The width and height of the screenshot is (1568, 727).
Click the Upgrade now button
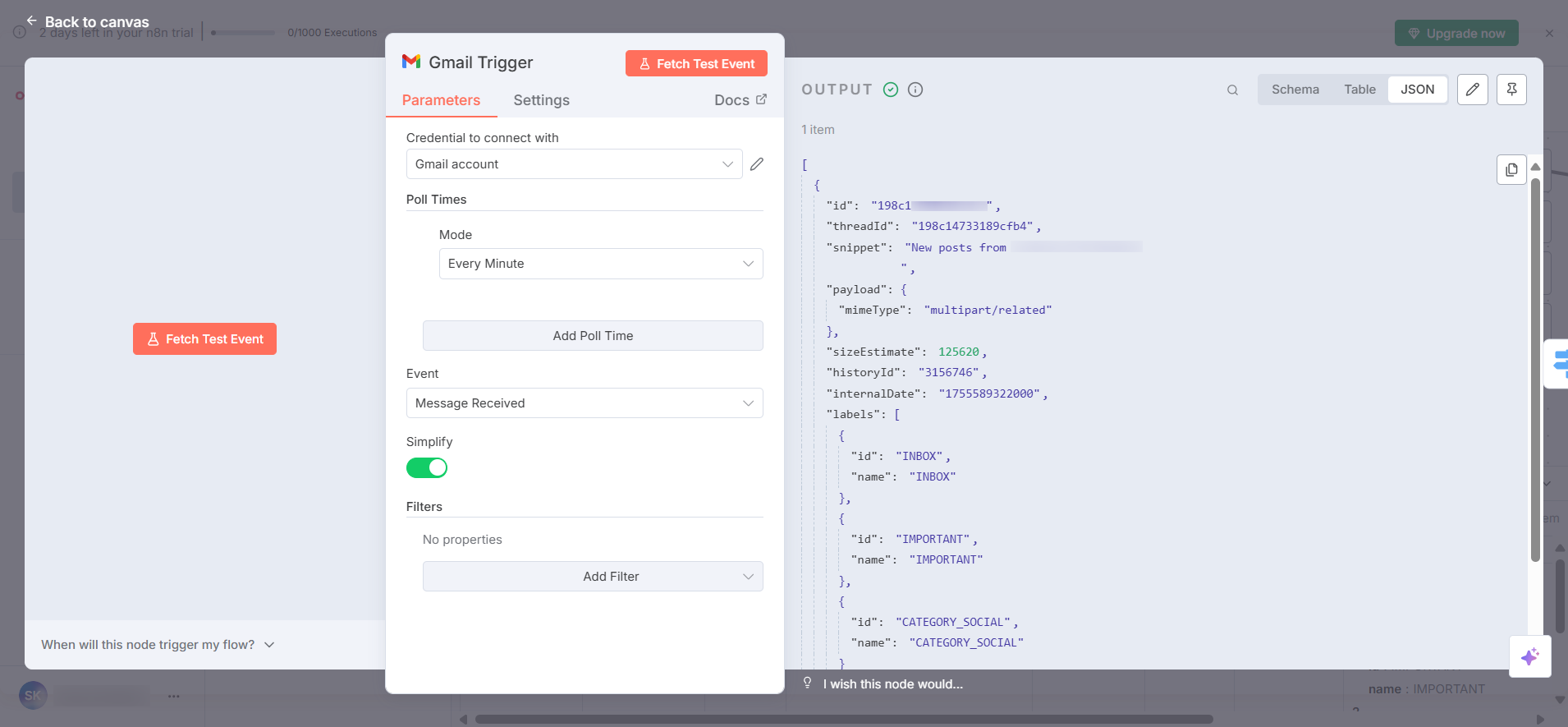pos(1456,34)
